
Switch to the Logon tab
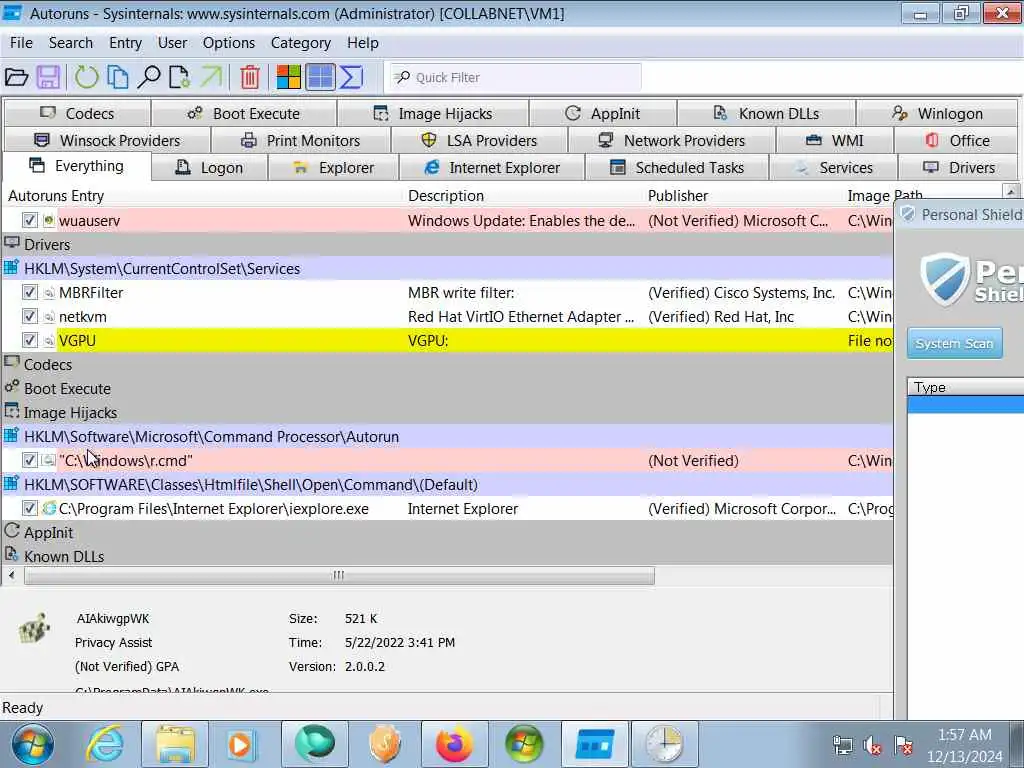tap(209, 168)
